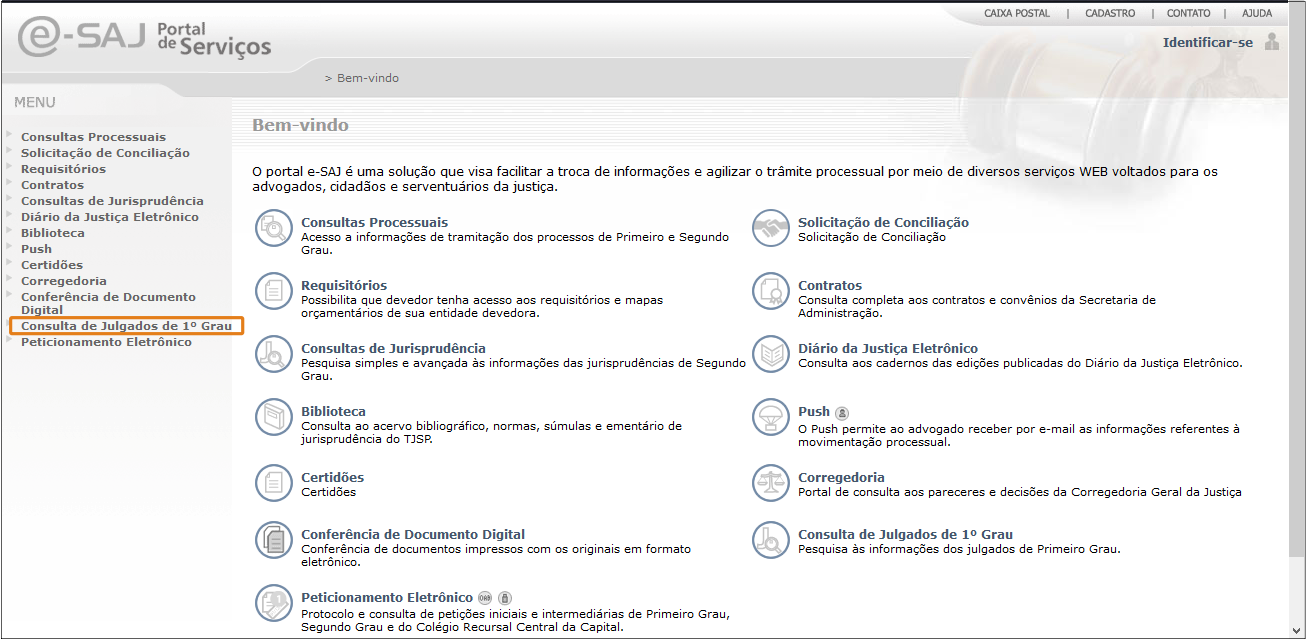Click the padlock badge beside Peticionamento Eletrônico heading
Image resolution: width=1306 pixels, height=640 pixels.
(505, 598)
